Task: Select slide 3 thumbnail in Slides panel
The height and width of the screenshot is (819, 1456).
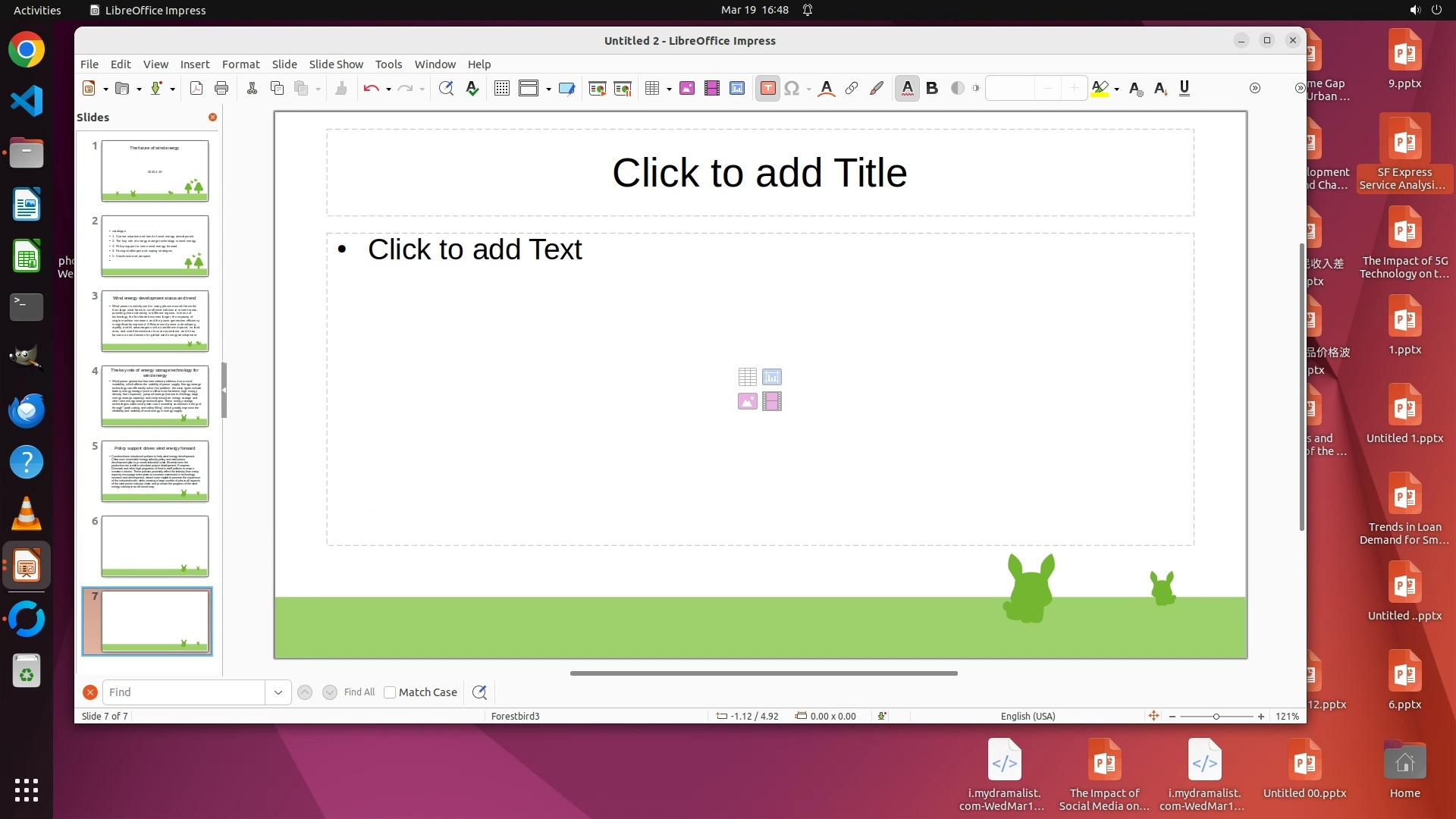Action: point(155,321)
